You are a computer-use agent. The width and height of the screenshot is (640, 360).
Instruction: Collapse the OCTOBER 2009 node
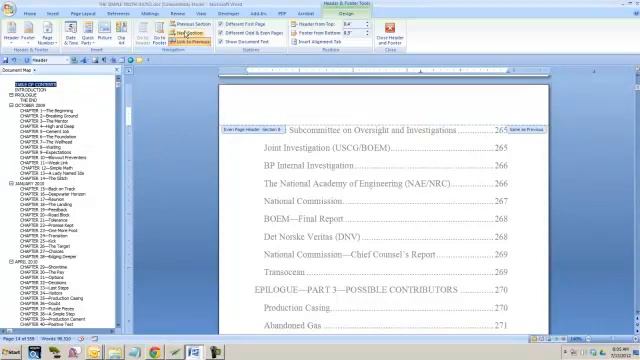coord(11,105)
